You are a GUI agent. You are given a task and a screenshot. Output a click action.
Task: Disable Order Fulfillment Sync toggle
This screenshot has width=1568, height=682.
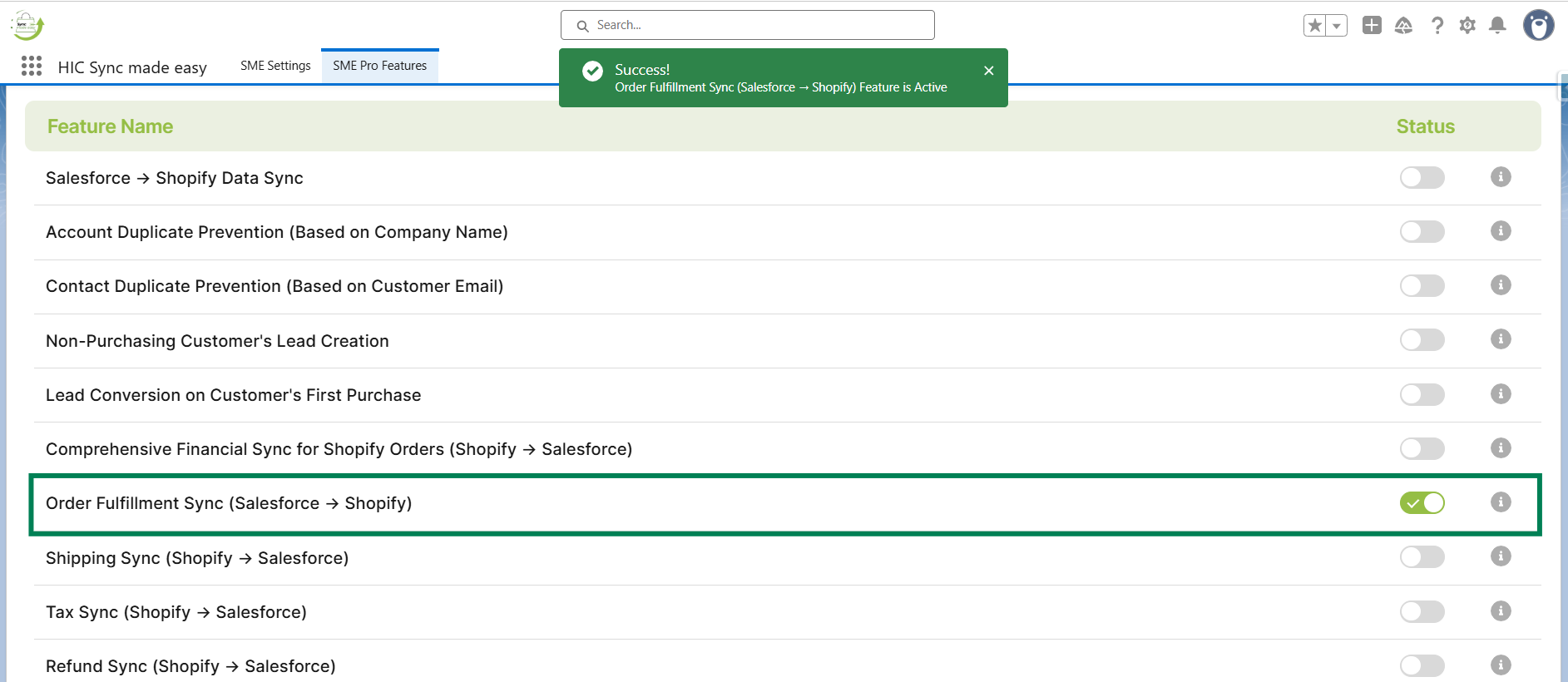1422,503
